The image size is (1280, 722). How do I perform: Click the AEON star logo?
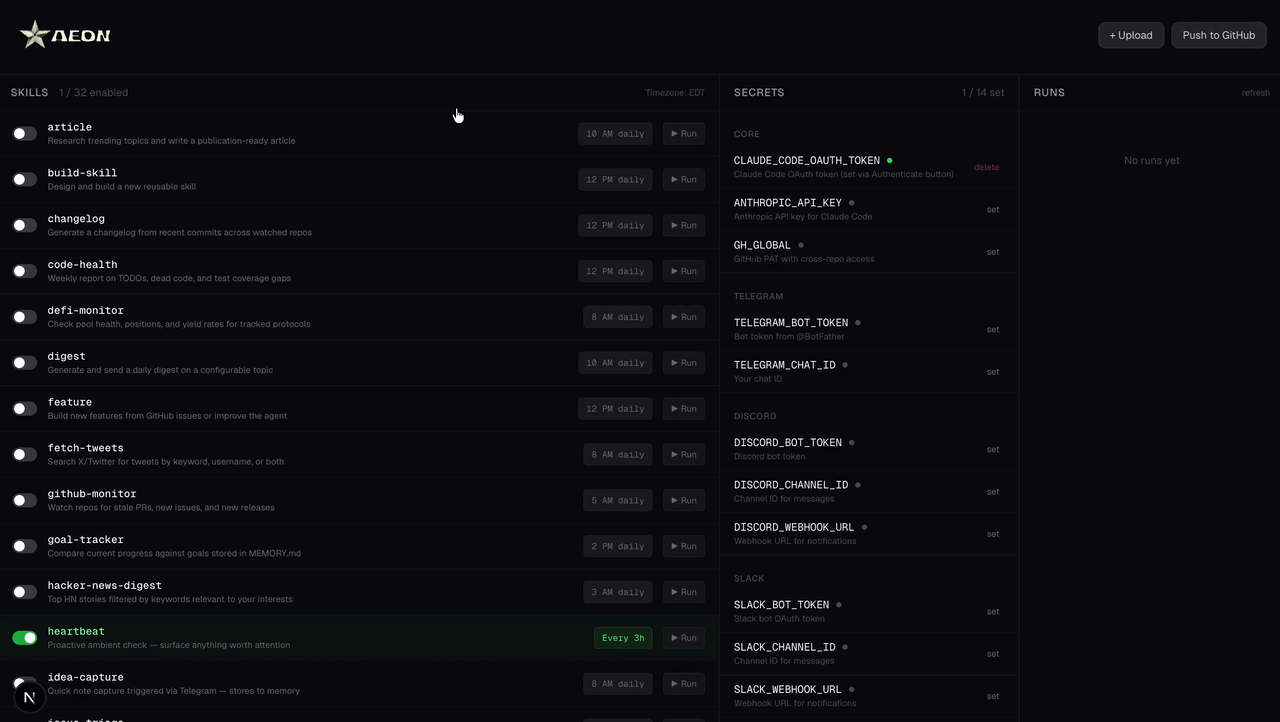click(x=34, y=34)
